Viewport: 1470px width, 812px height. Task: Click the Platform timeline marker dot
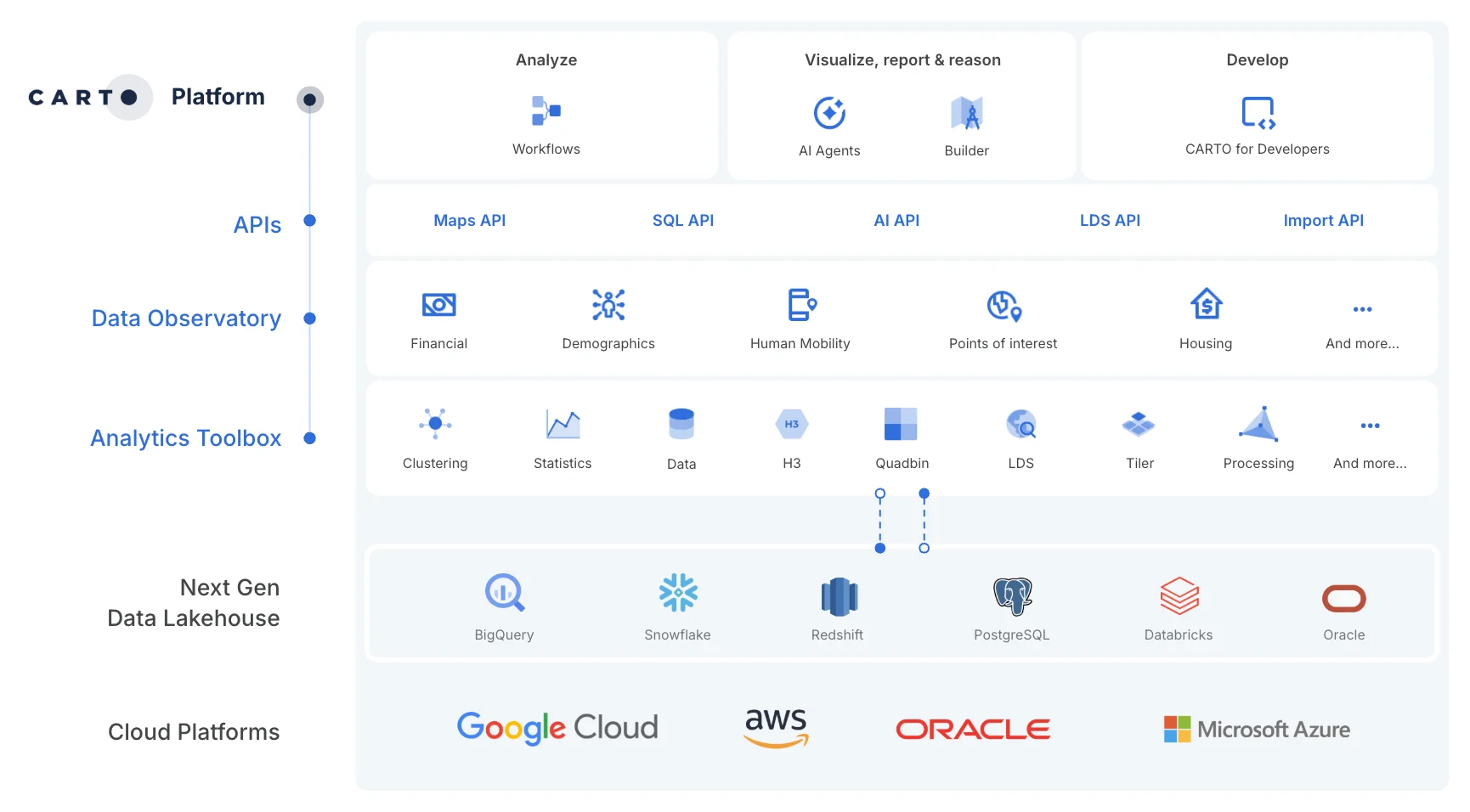(310, 100)
